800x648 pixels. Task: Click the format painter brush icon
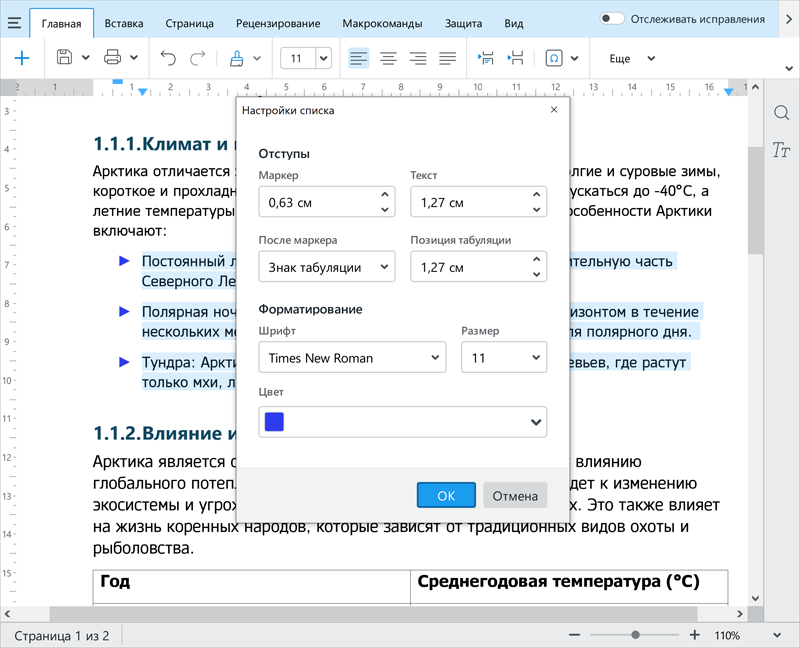(237, 58)
